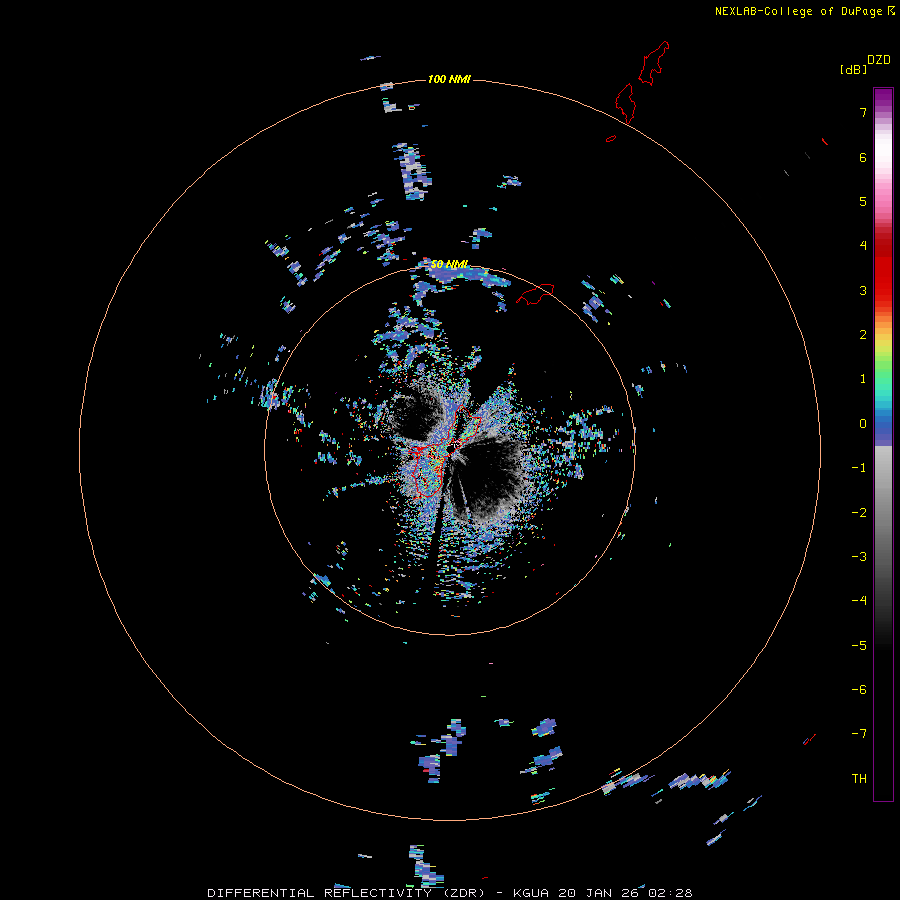Viewport: 900px width, 900px height.
Task: Click the colorbar tick label -4
Action: click(x=859, y=601)
